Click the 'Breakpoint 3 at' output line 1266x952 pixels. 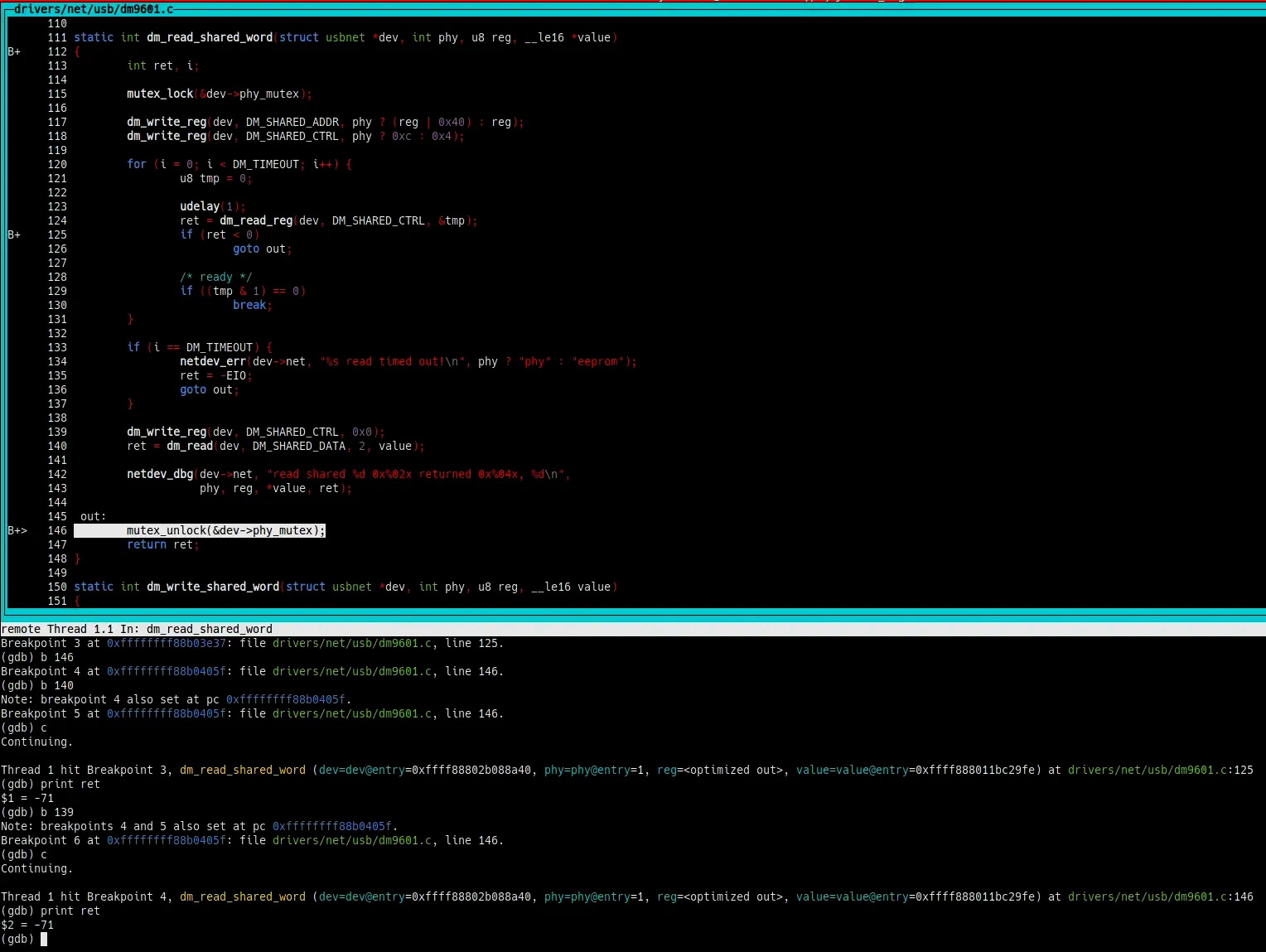(x=252, y=643)
